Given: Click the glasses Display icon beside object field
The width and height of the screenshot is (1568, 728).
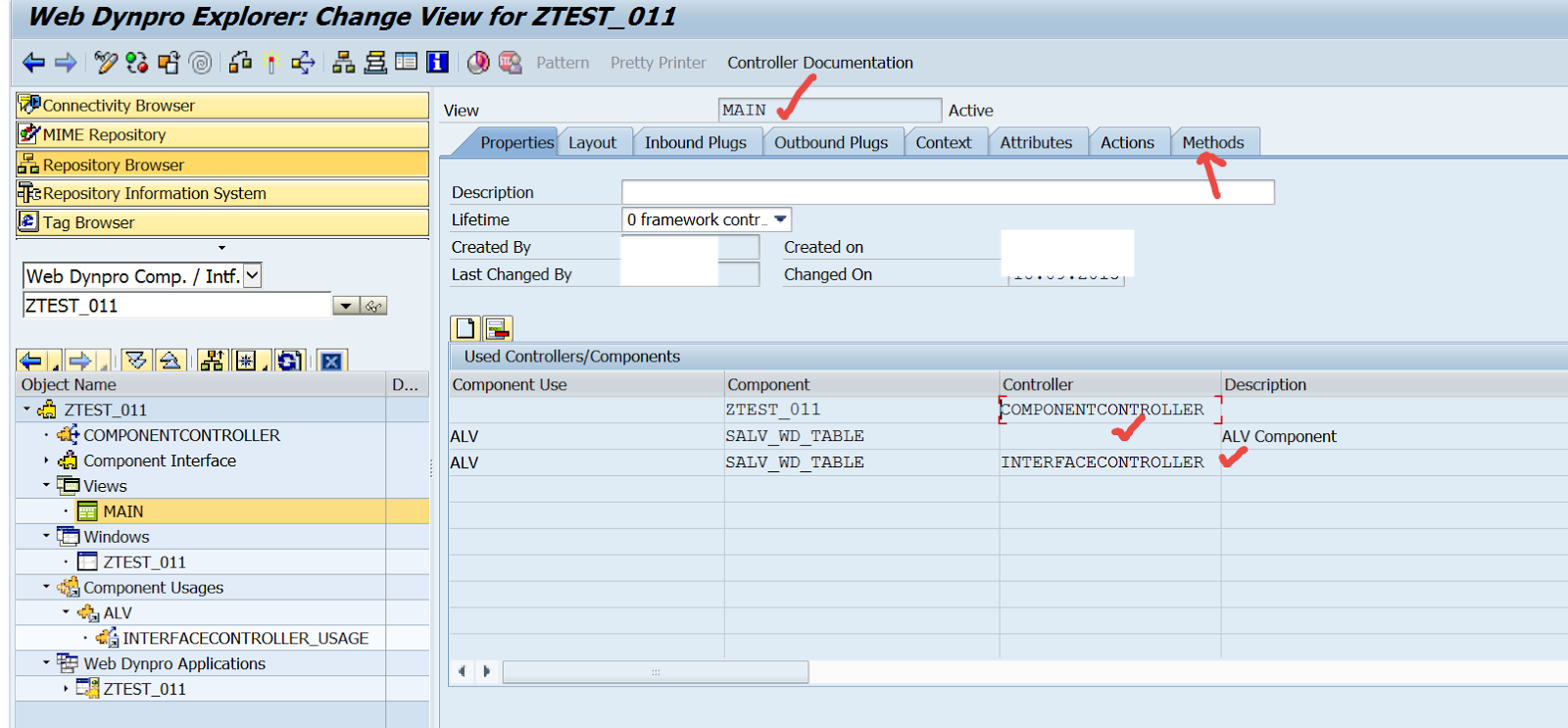Looking at the screenshot, I should (x=373, y=307).
